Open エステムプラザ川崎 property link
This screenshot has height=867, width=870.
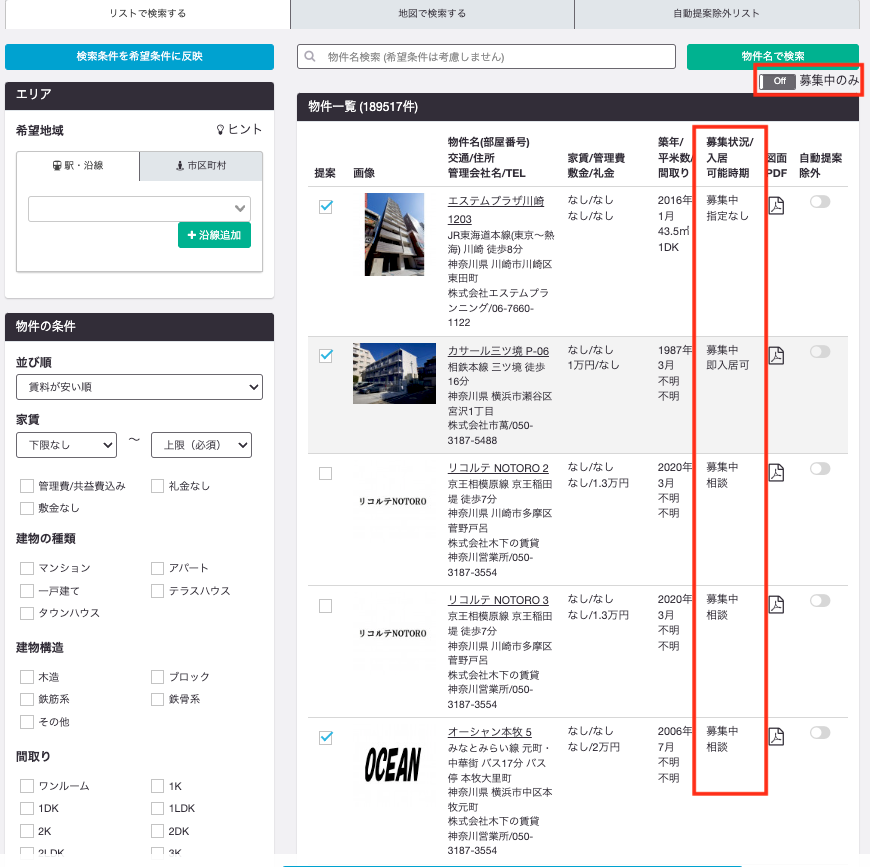coord(495,210)
